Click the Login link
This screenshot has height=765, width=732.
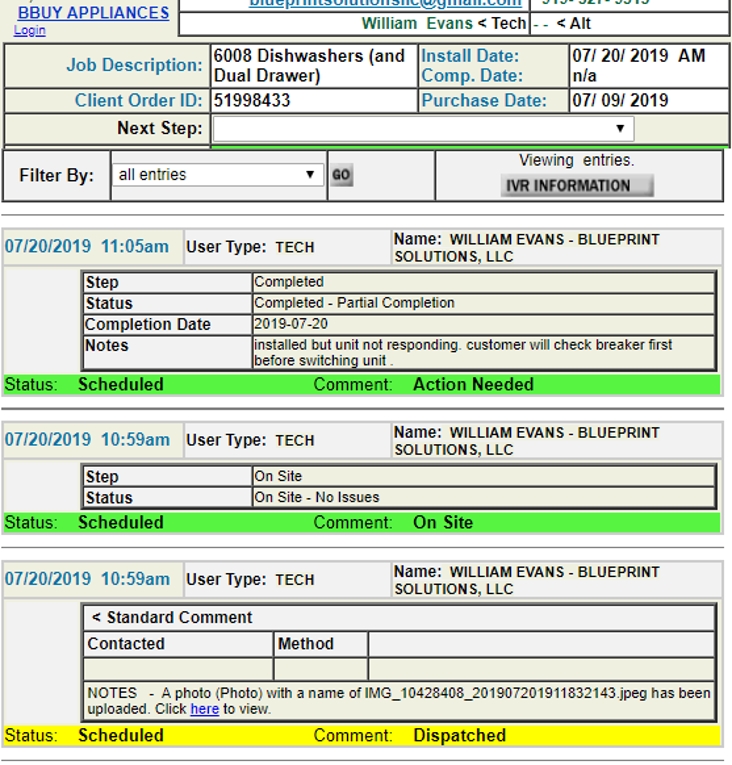pos(29,31)
